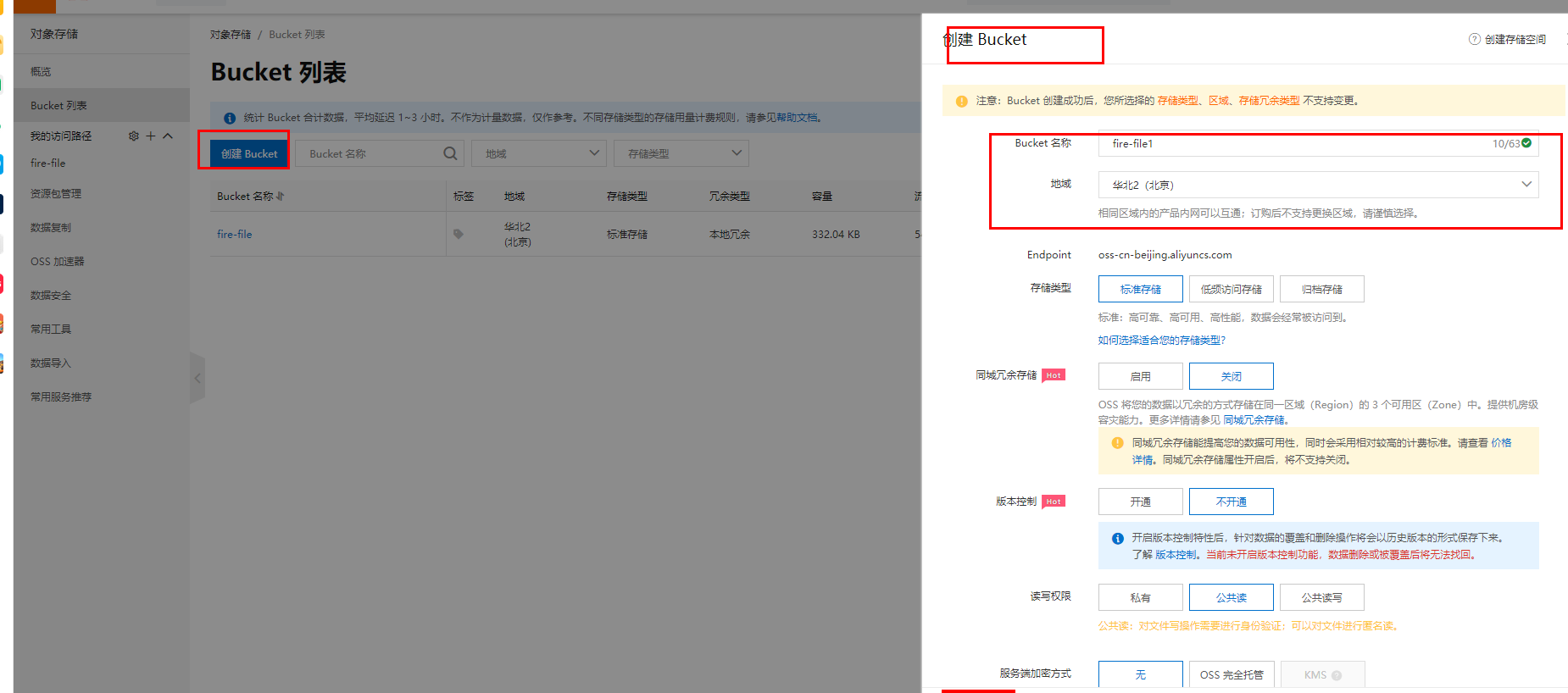Click the 存储类型 column header in table

click(627, 196)
